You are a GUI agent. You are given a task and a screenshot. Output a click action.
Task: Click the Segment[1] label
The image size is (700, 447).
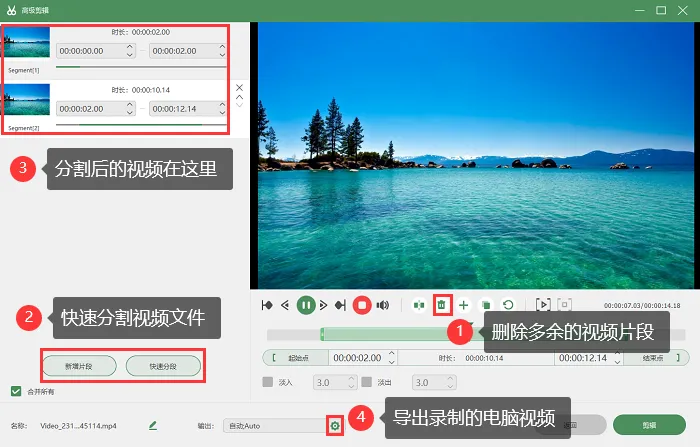coord(24,70)
